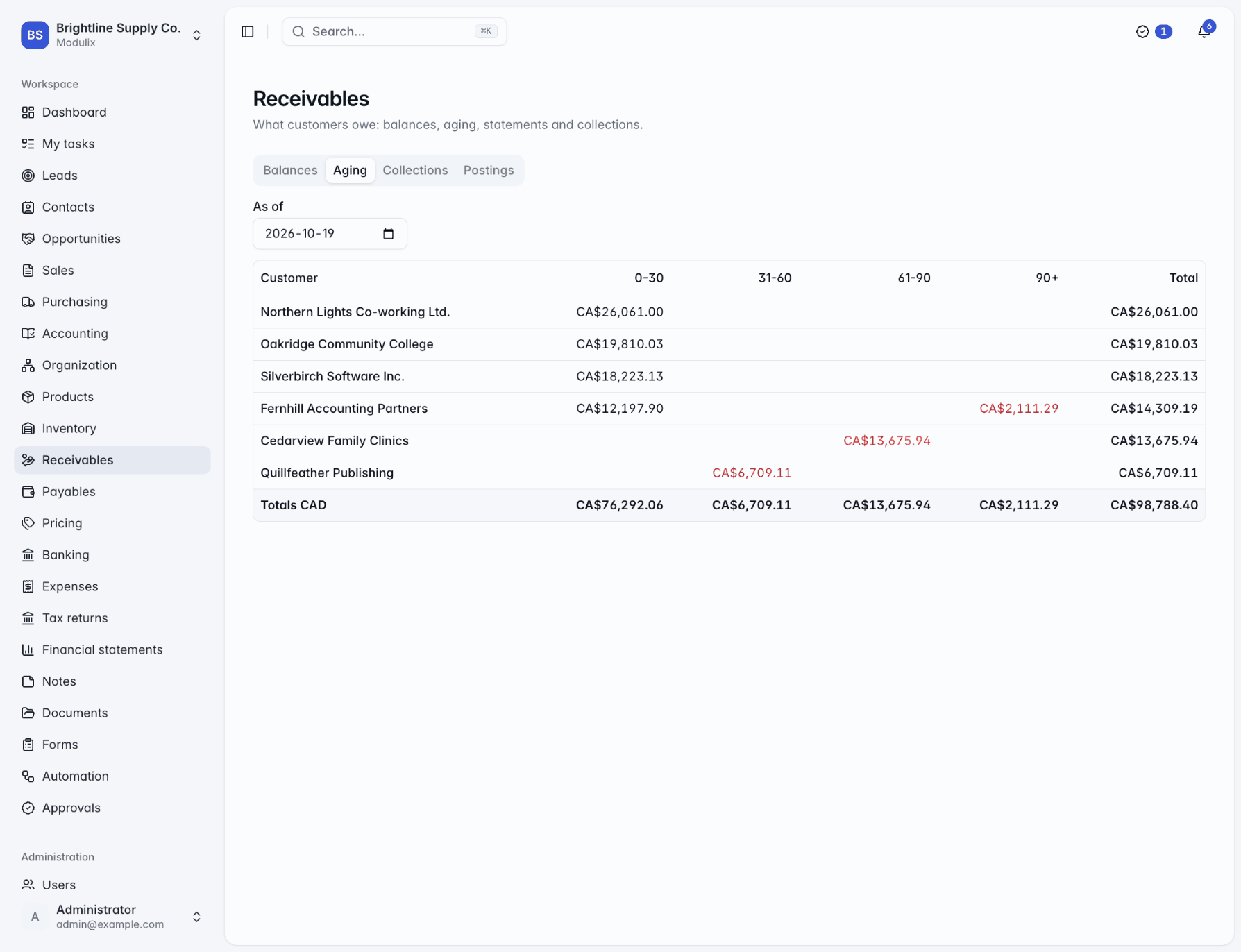Open Notes in the sidebar
Screen dimensions: 1241x952
(x=112, y=681)
